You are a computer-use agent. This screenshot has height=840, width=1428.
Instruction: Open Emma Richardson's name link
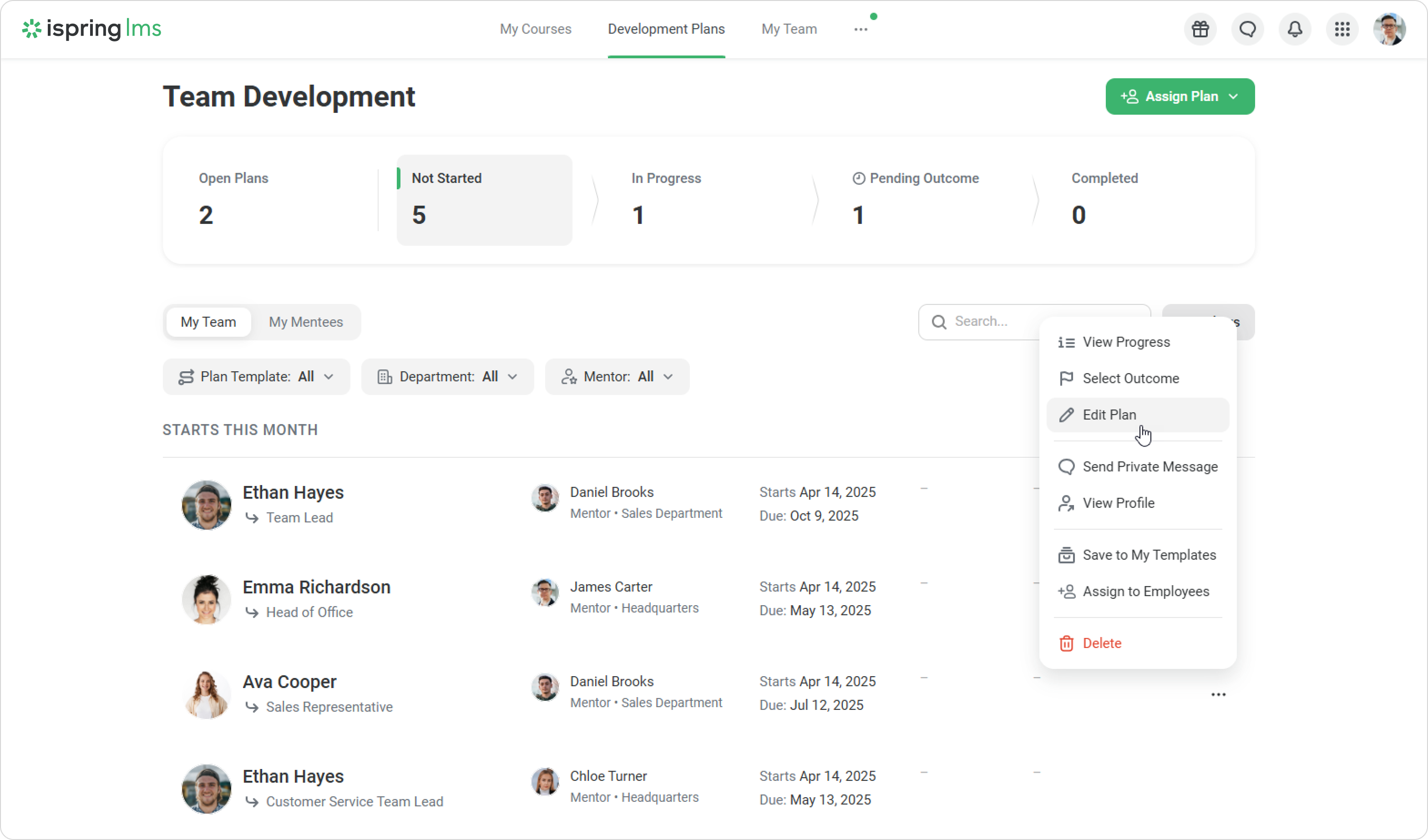(316, 587)
